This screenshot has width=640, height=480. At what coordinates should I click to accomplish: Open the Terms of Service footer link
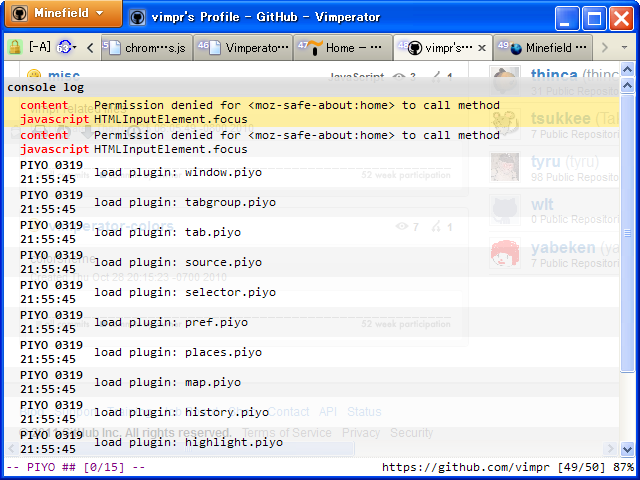pos(287,433)
